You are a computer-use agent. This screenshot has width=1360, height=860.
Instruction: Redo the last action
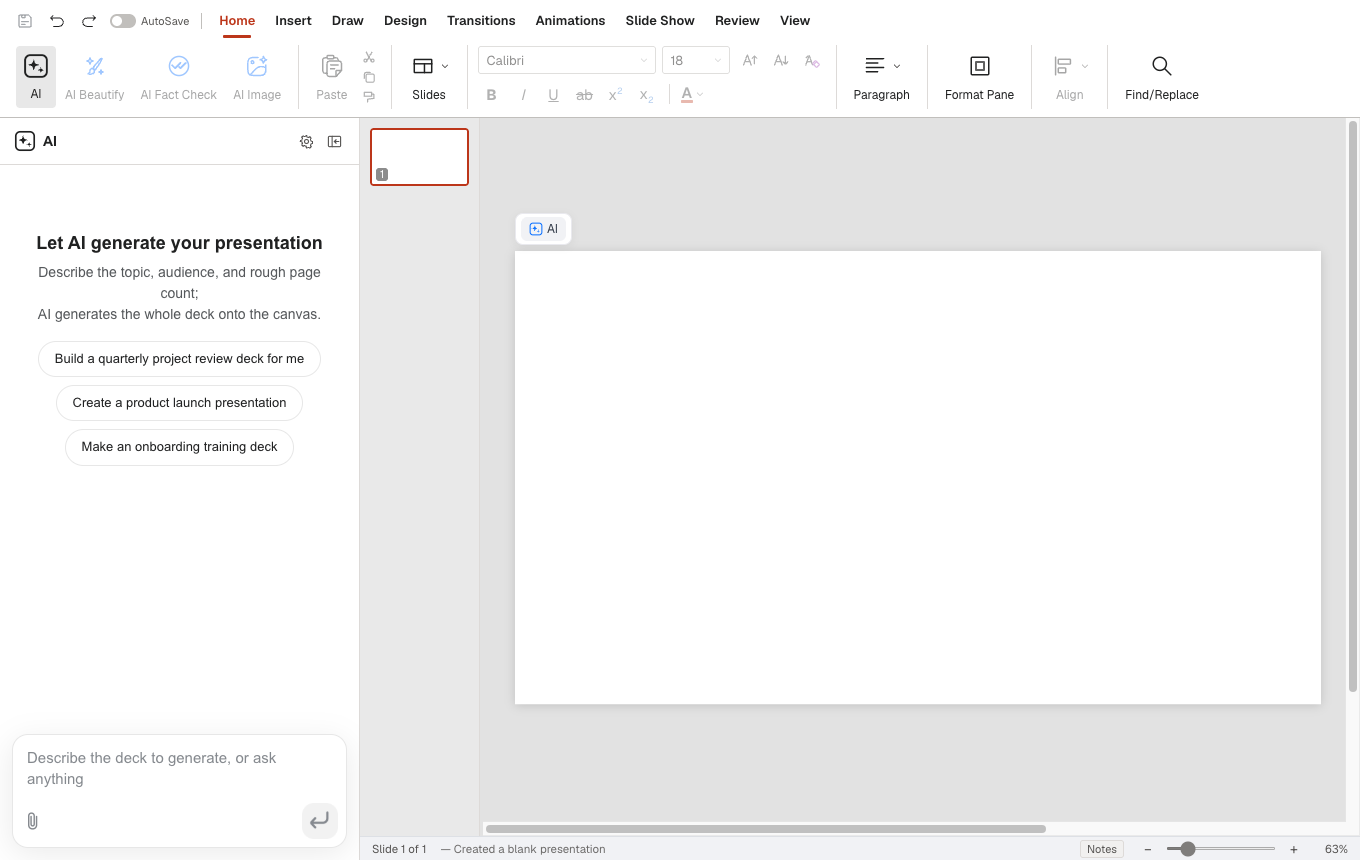(x=89, y=21)
